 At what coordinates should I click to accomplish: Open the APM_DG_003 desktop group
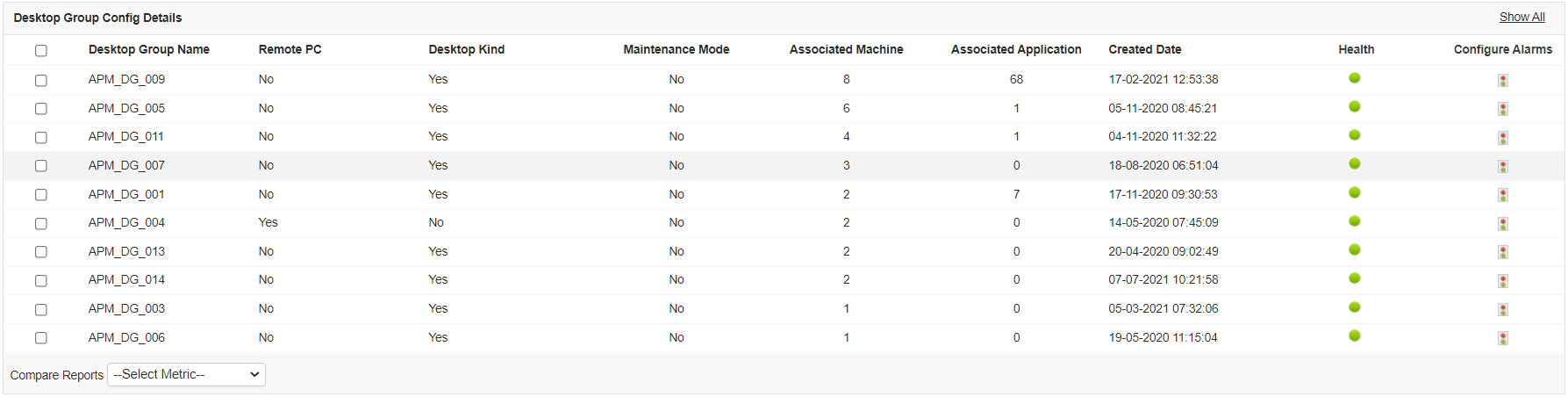[126, 308]
